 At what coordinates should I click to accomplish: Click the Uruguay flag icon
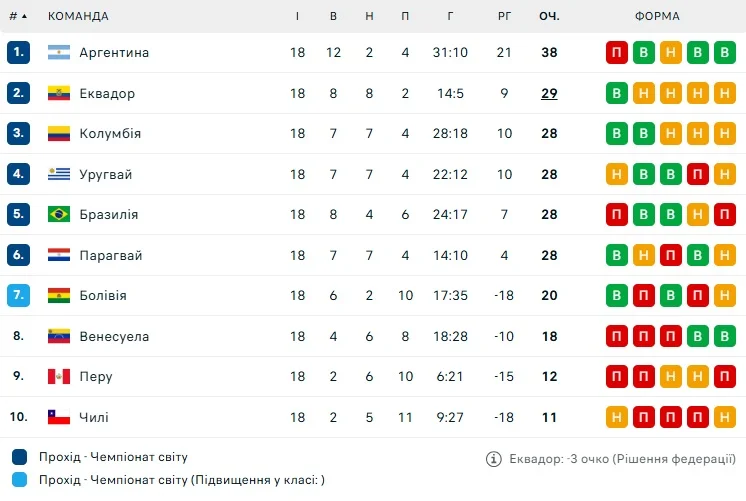coord(59,175)
